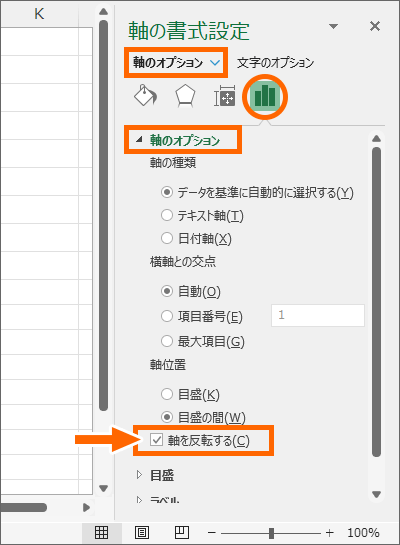
Task: Expand the 目盛 section
Action: point(139,474)
